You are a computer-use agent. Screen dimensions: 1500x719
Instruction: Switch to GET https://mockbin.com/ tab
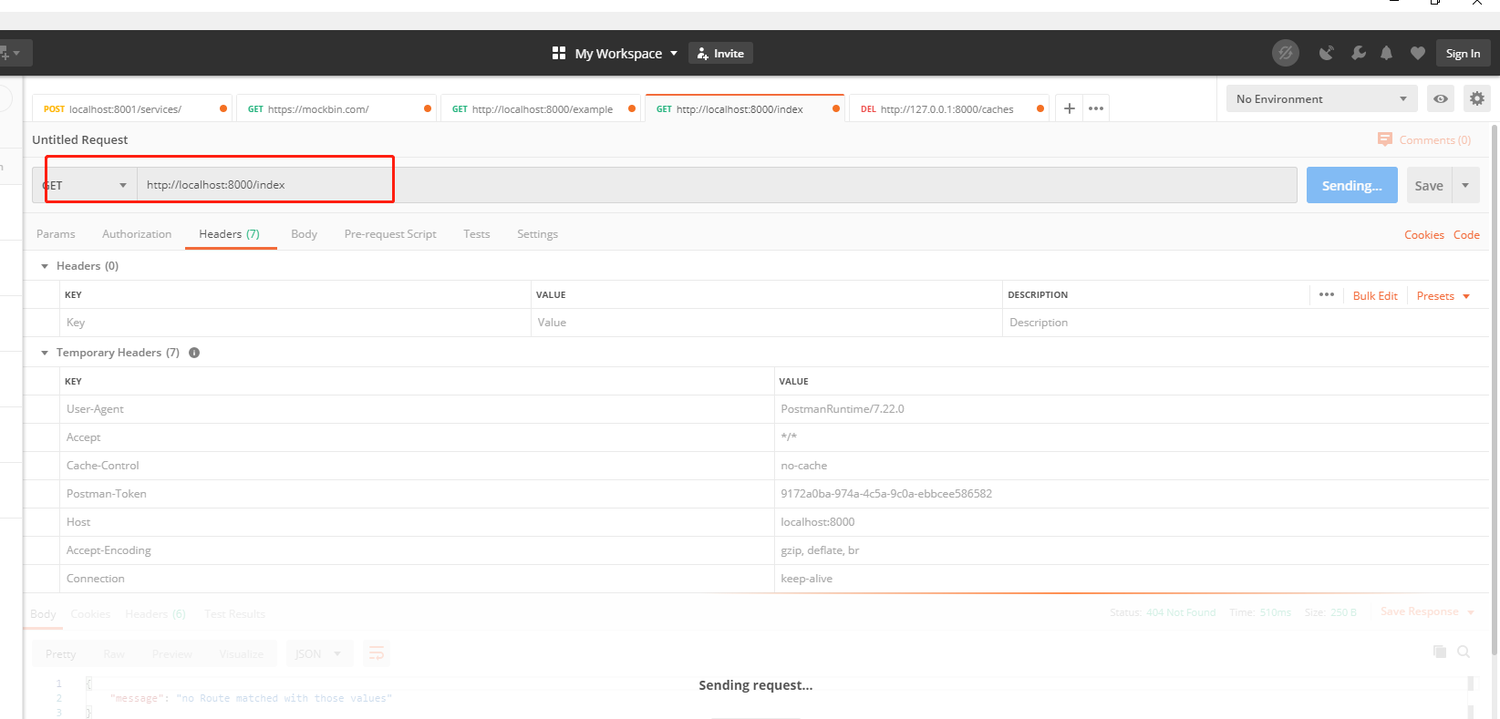[x=337, y=108]
